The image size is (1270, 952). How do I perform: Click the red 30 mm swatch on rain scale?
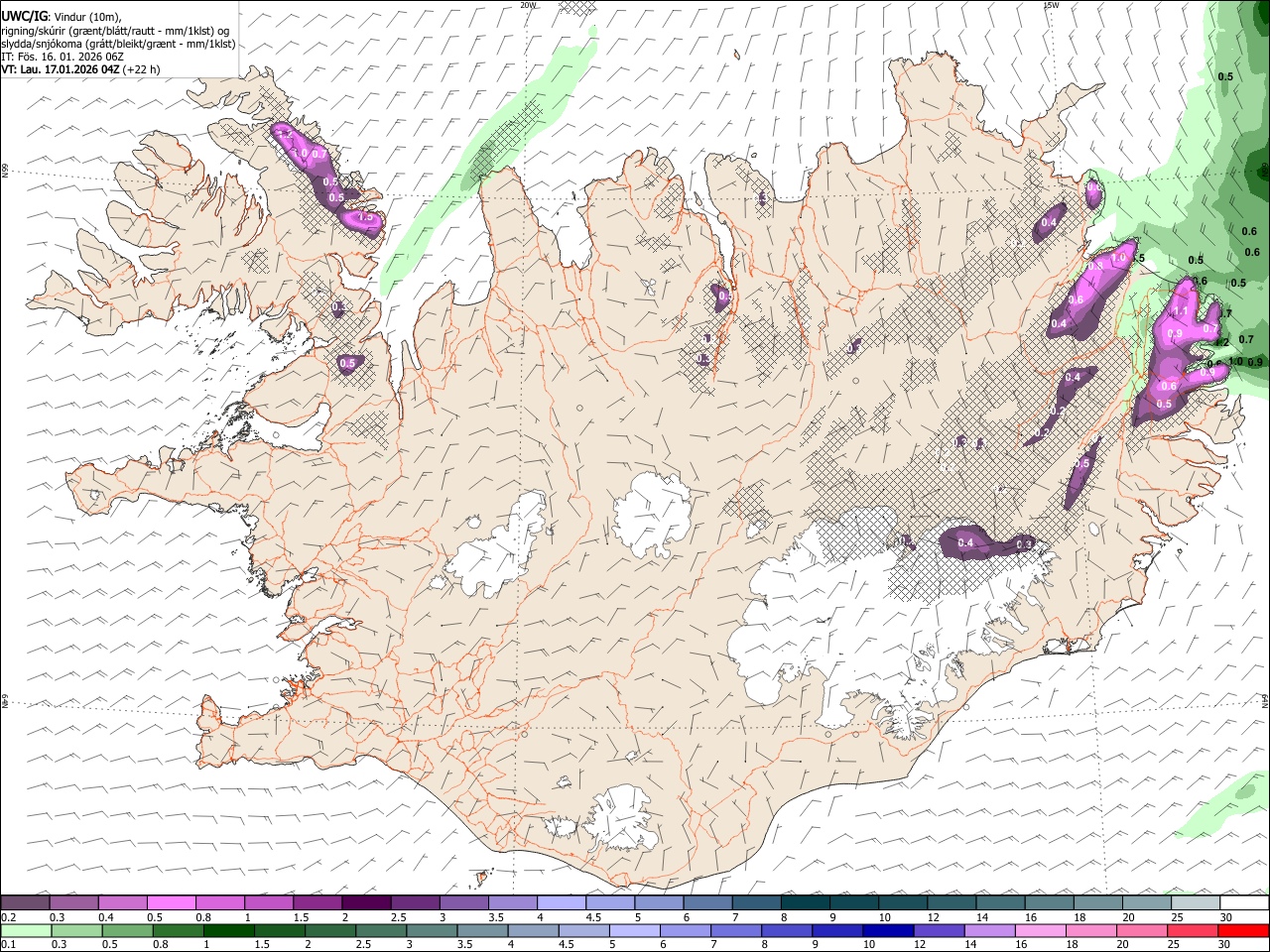[x=1243, y=930]
